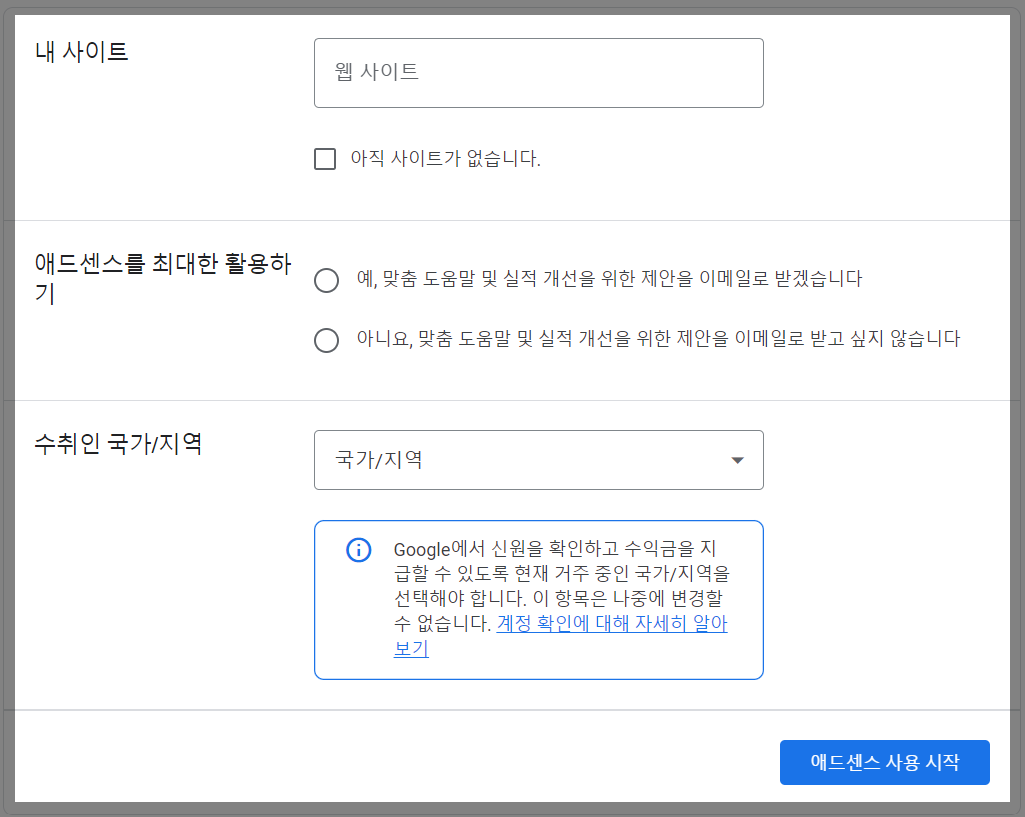Click the 애드센스 사용 시작 button
Screen dimensions: 1025x817
(884, 762)
